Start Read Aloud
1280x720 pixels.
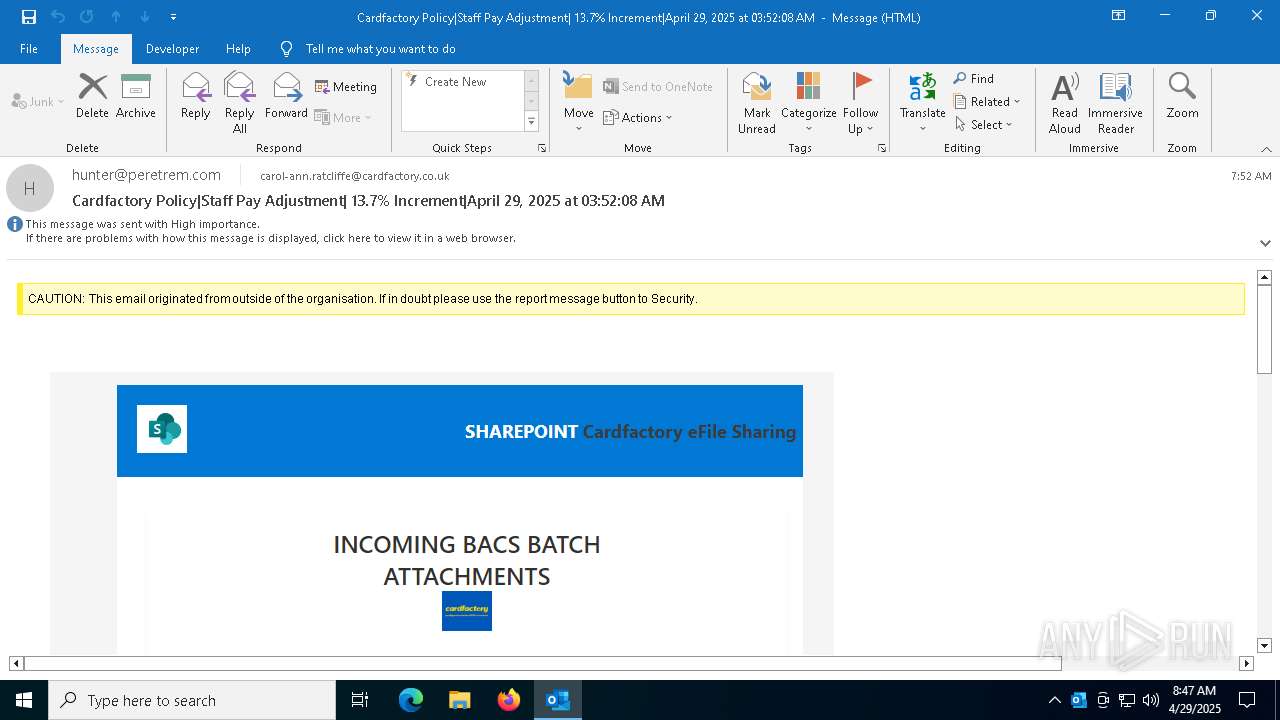coord(1065,102)
